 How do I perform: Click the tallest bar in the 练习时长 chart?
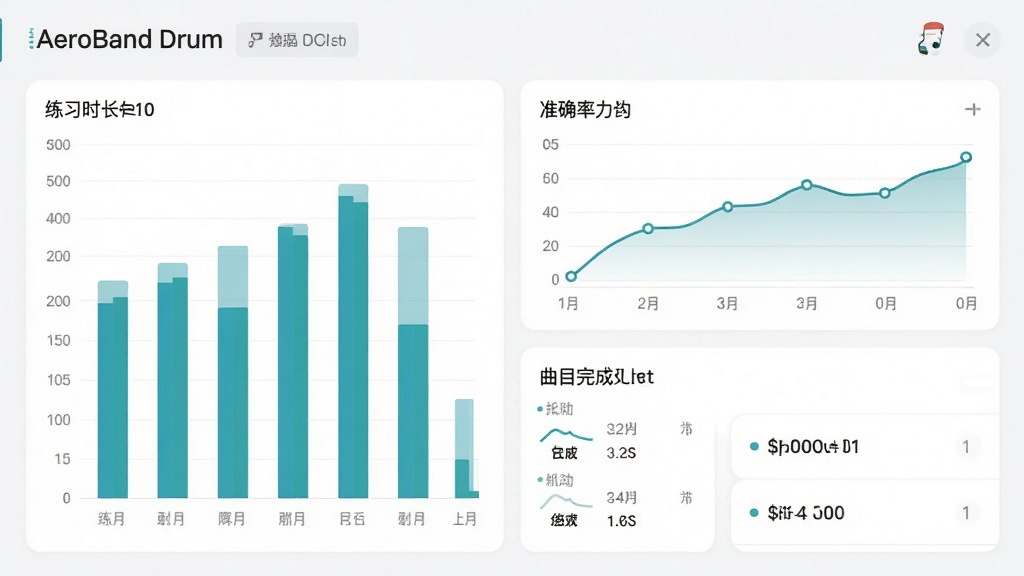pyautogui.click(x=353, y=341)
